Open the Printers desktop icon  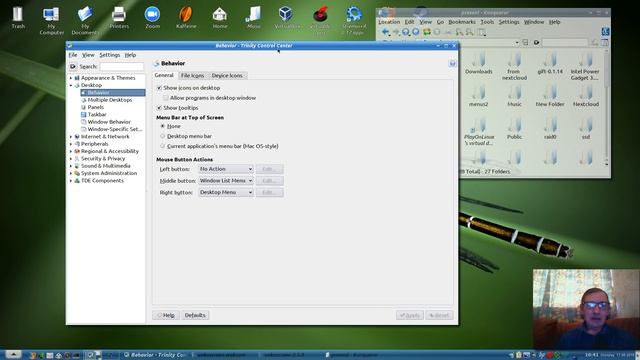(x=119, y=18)
